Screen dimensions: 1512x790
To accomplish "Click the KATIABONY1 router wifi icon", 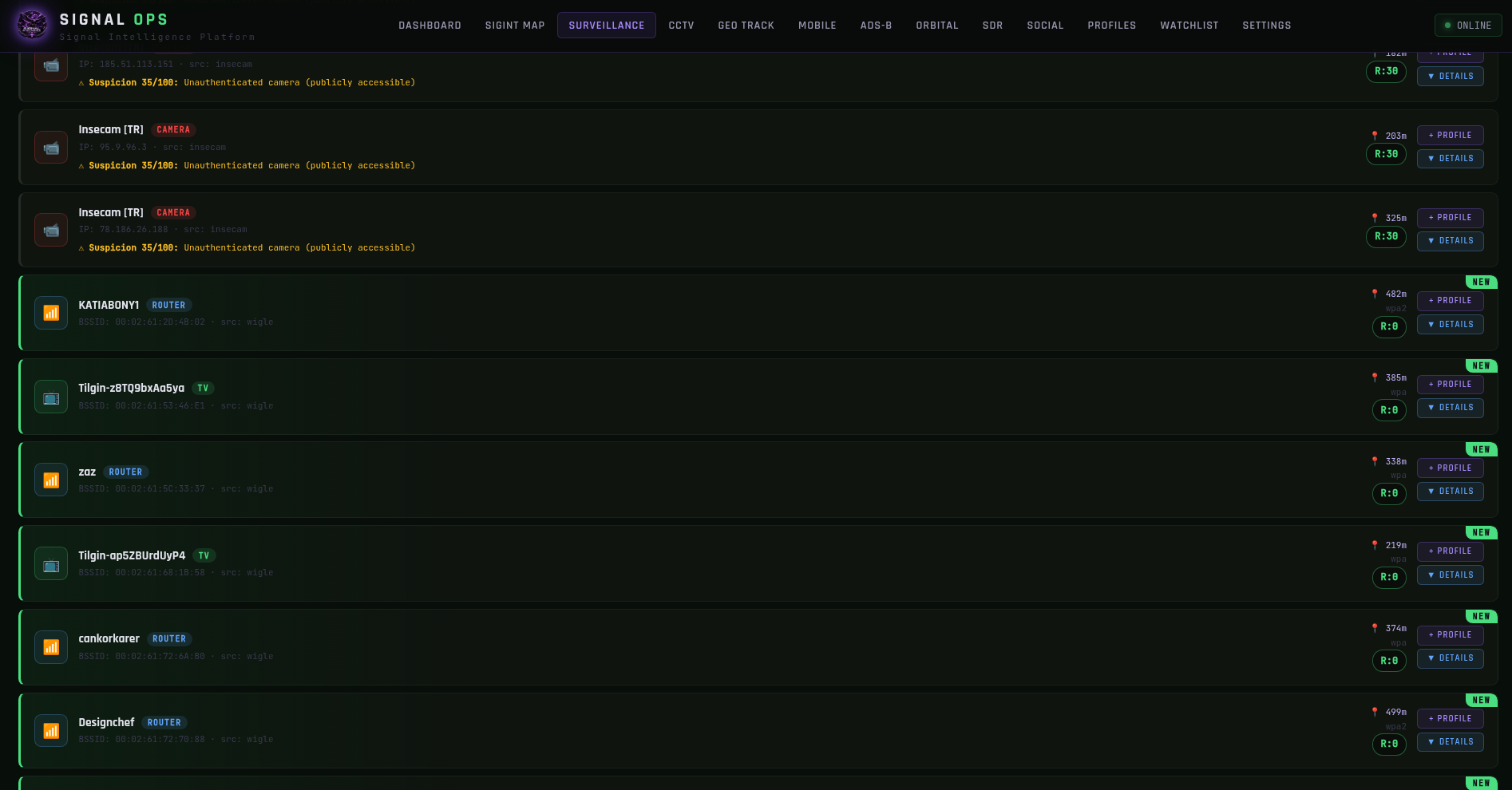I will tap(51, 313).
